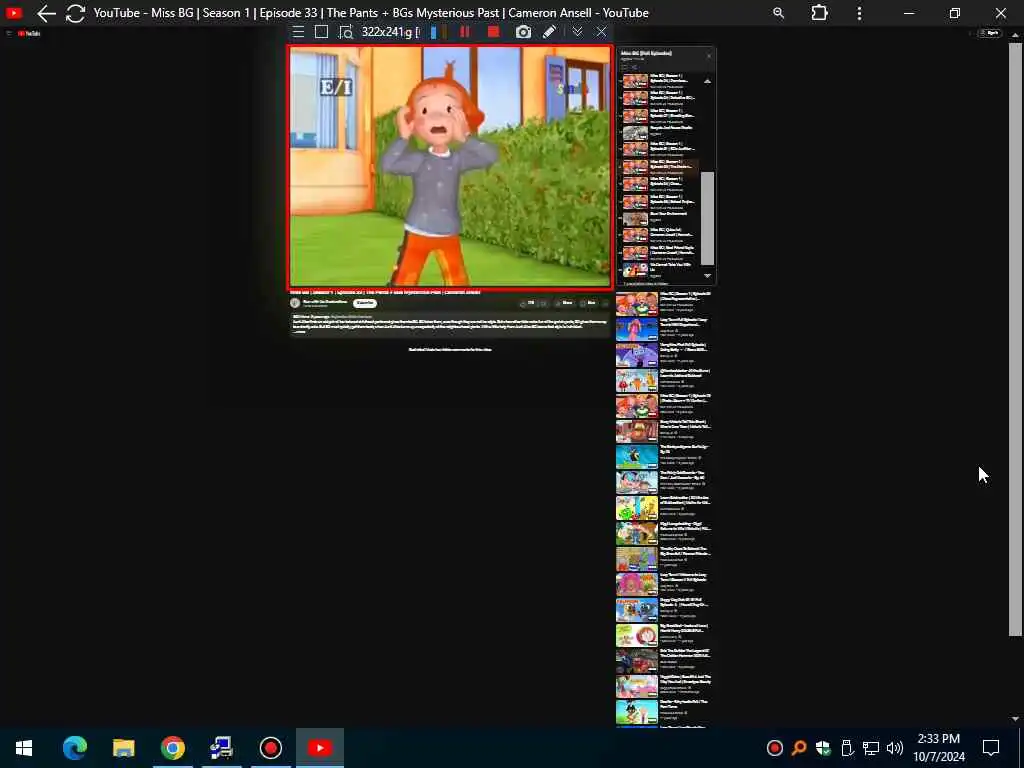The height and width of the screenshot is (768, 1024).
Task: Open the three-dot app menu
Action: (859, 13)
